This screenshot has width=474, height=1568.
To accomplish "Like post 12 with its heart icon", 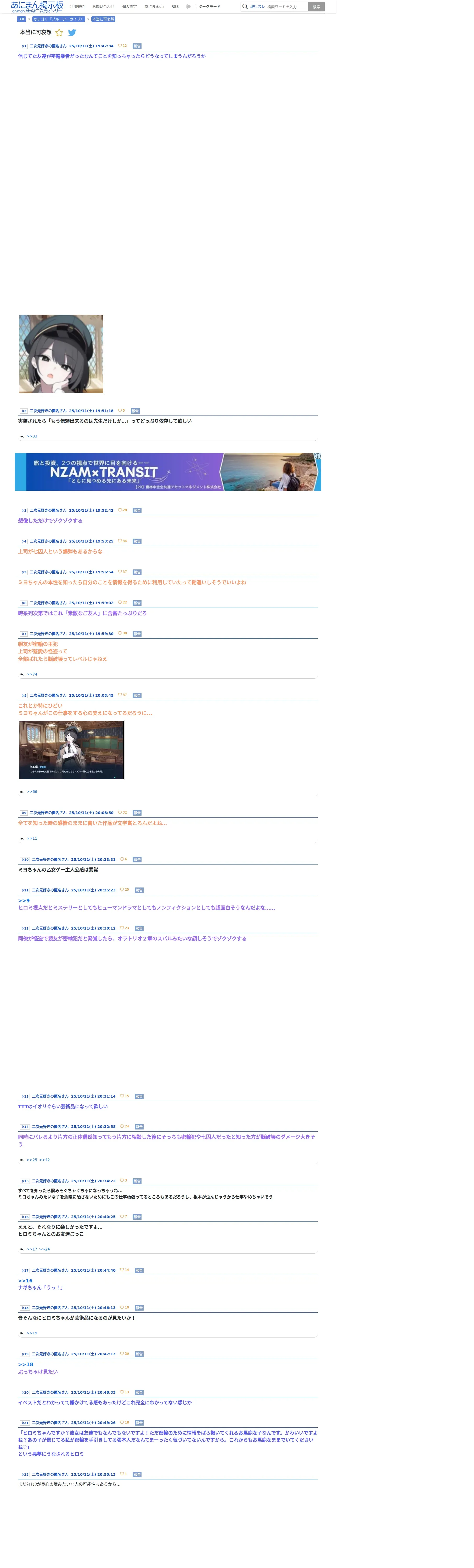I will [x=122, y=928].
